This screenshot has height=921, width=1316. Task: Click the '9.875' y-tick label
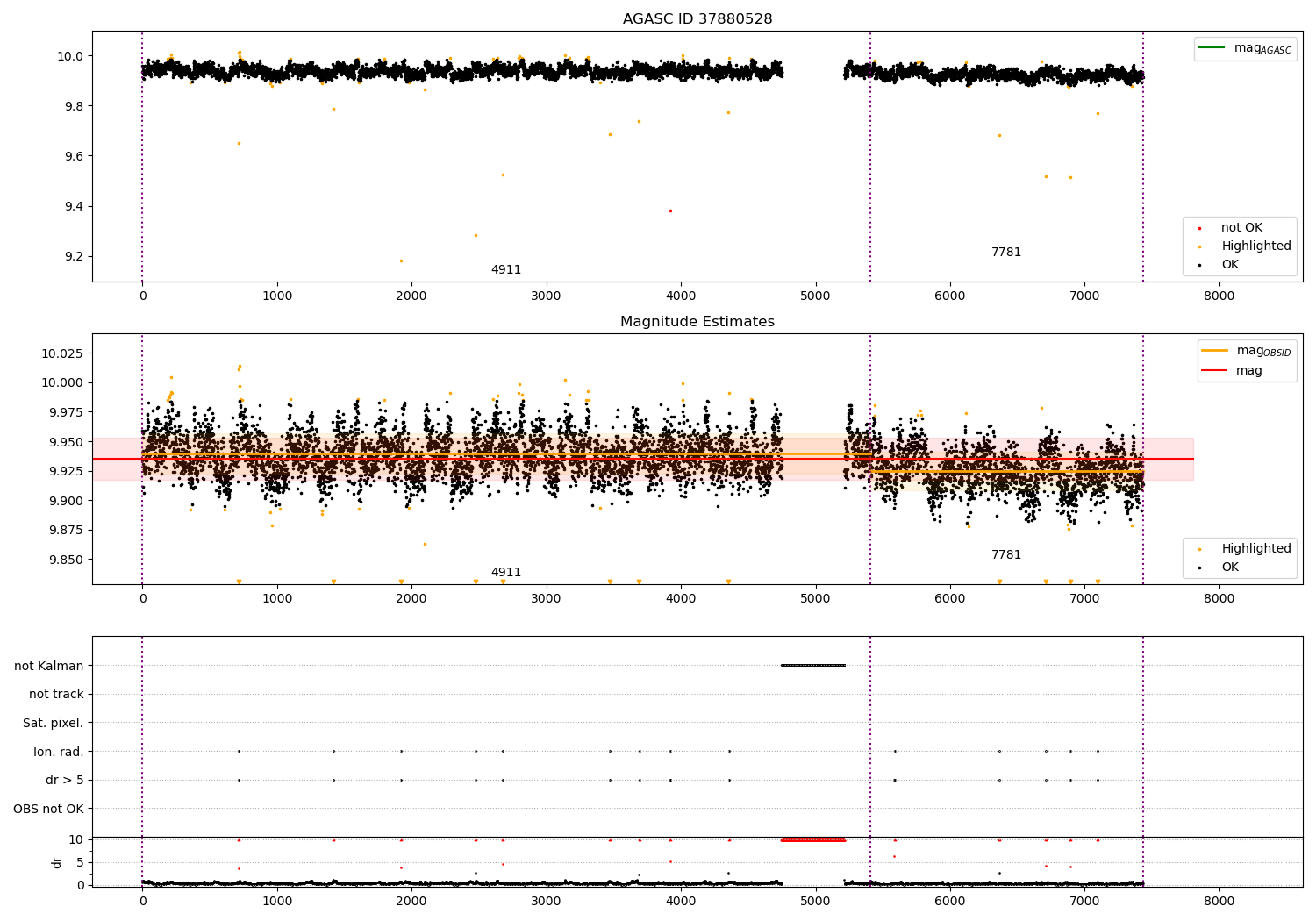[x=67, y=530]
